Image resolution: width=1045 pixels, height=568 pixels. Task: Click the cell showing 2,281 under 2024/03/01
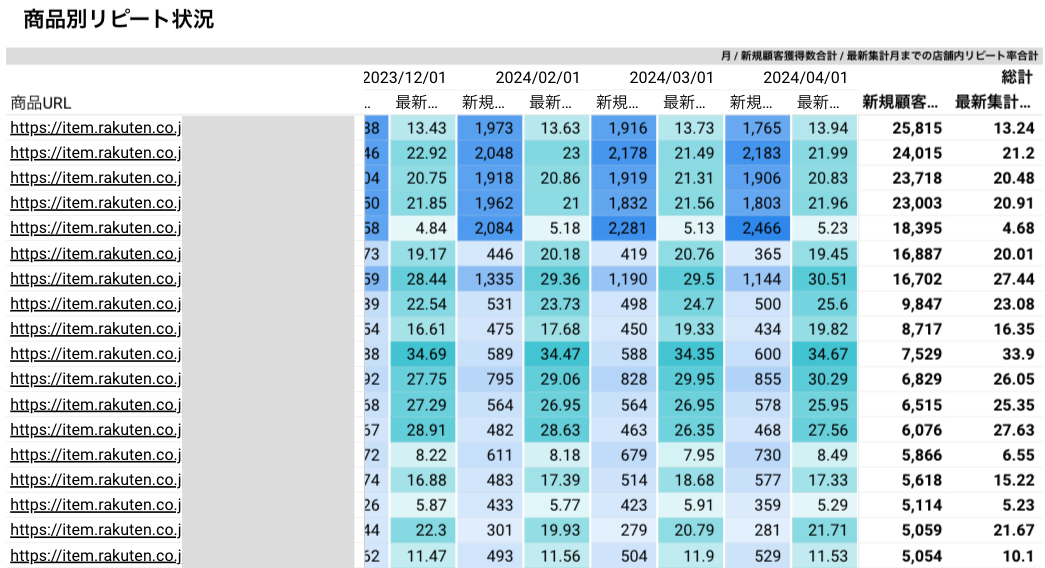tap(624, 228)
